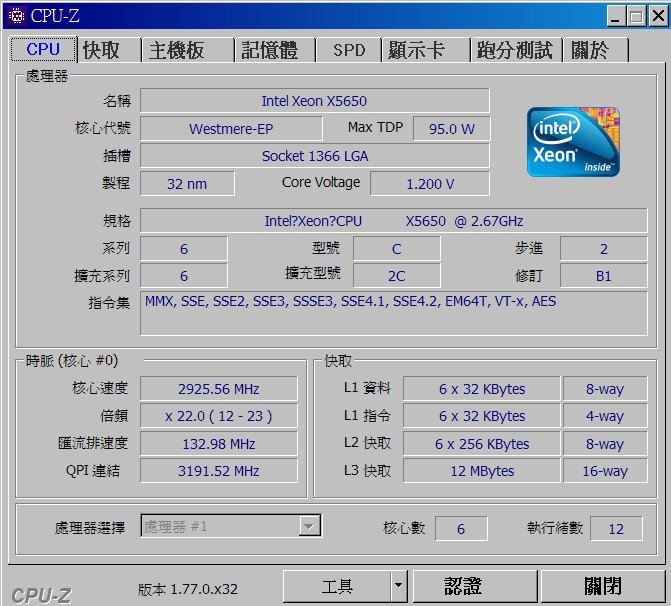Click the Core Voltage value 1.200 V
The image size is (671, 606).
pos(430,184)
